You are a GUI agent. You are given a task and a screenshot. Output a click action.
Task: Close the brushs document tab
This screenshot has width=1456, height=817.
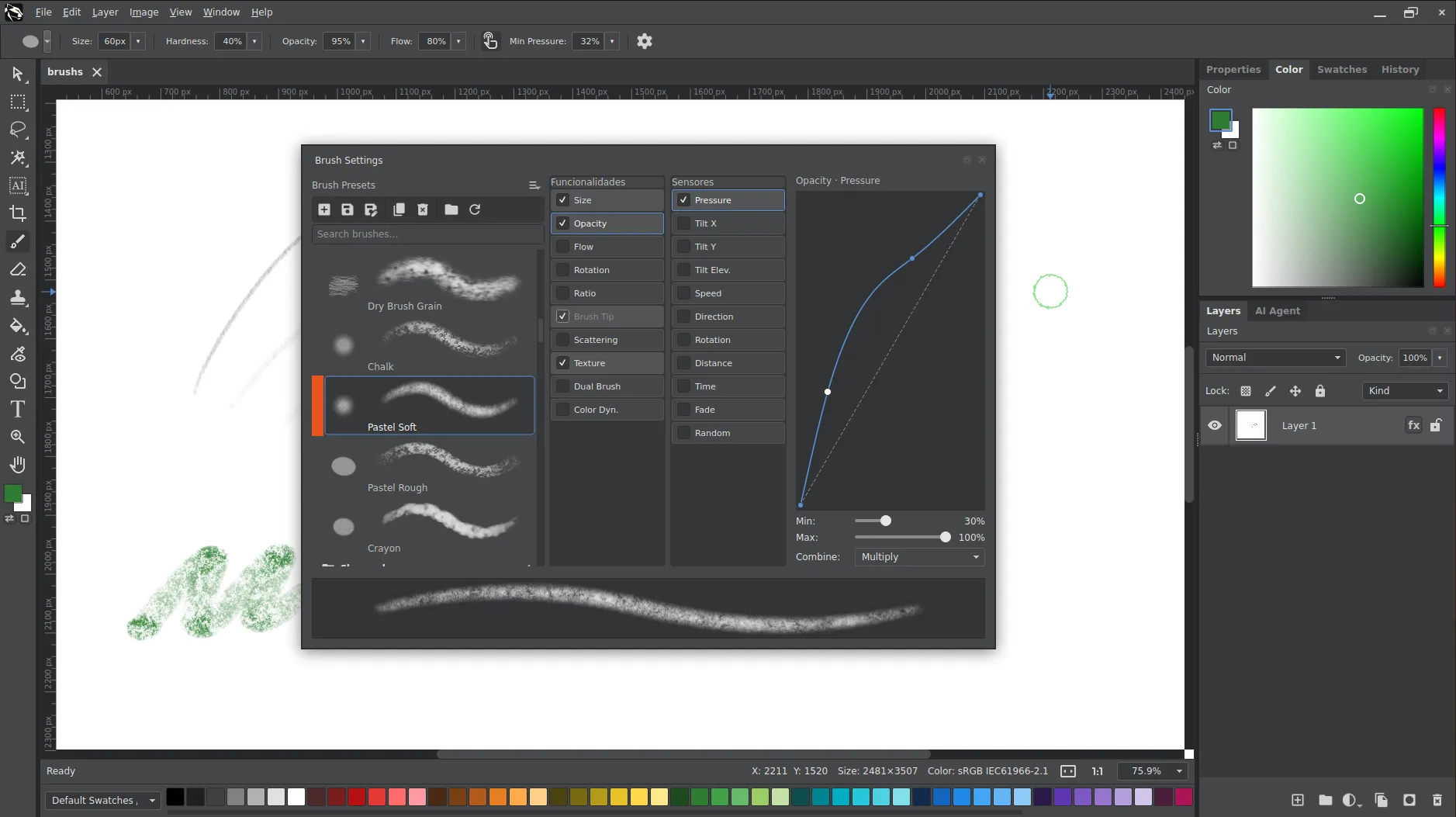[x=97, y=72]
